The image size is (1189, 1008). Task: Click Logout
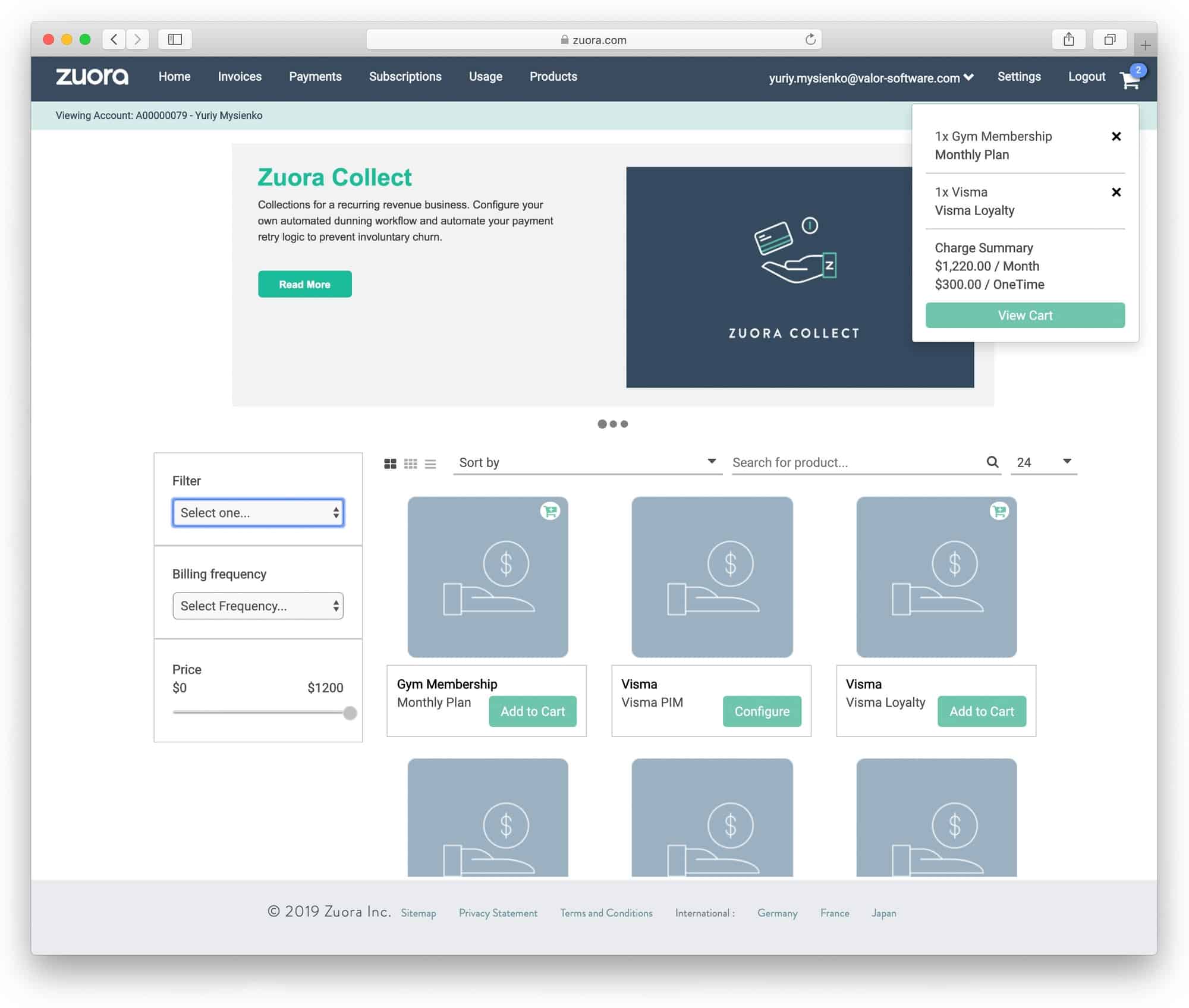[1087, 77]
